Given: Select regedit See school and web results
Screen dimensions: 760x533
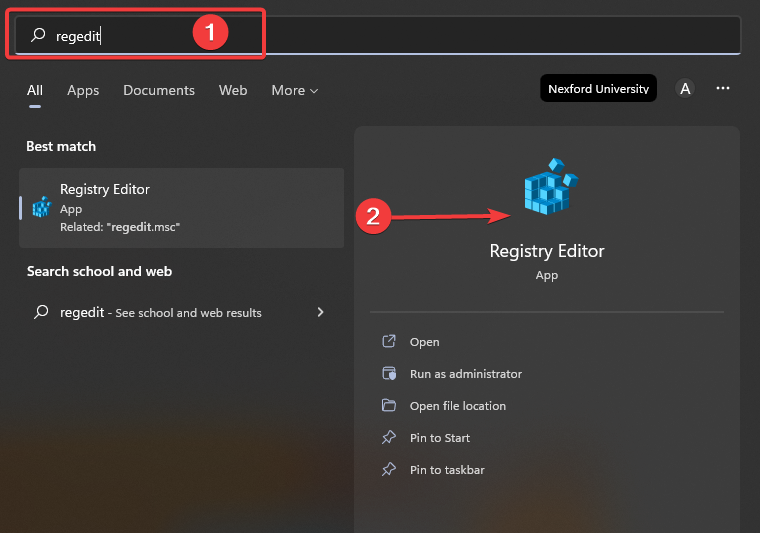Looking at the screenshot, I should [160, 312].
